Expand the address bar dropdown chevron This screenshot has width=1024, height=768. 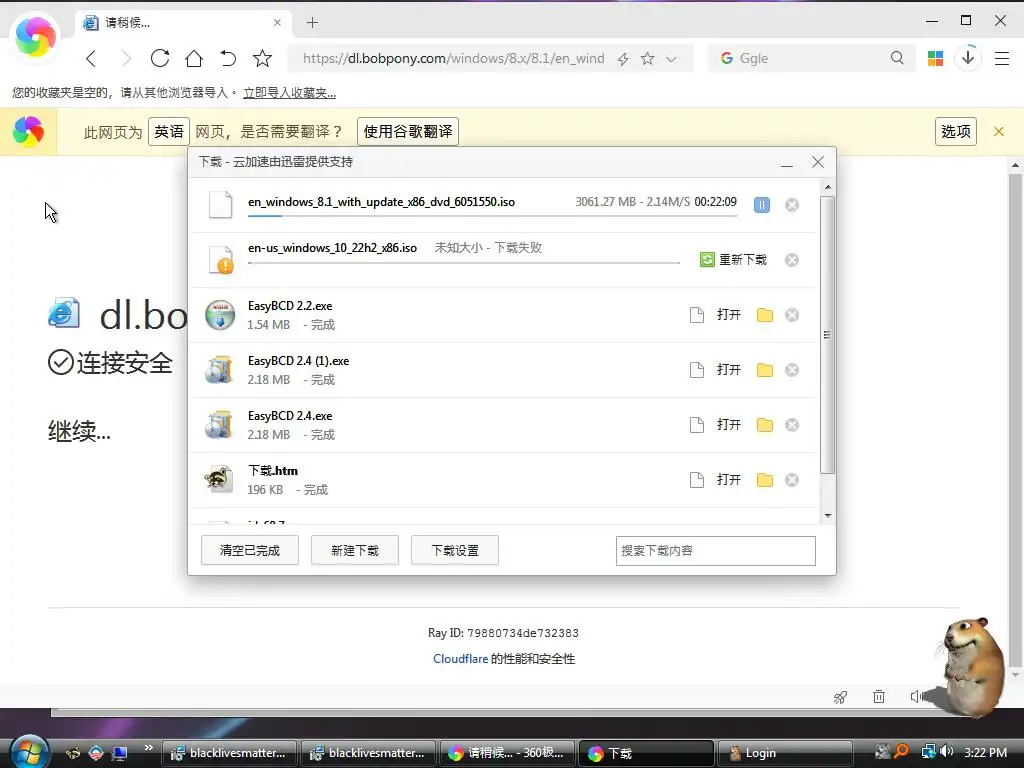tap(671, 59)
